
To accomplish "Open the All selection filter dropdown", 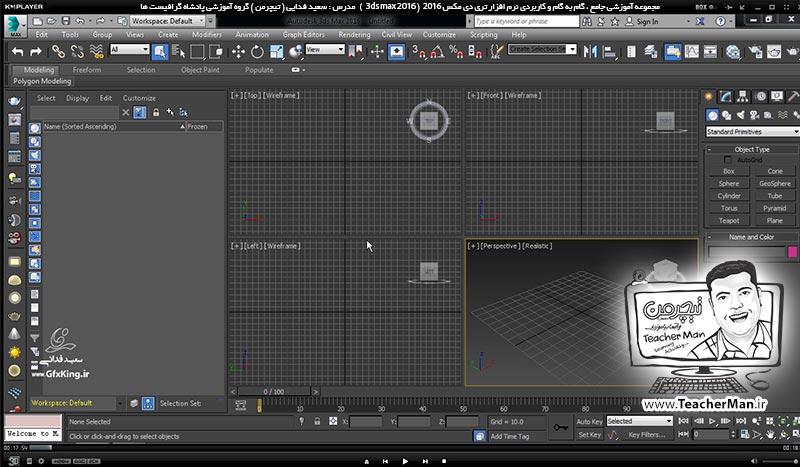I will pyautogui.click(x=130, y=50).
